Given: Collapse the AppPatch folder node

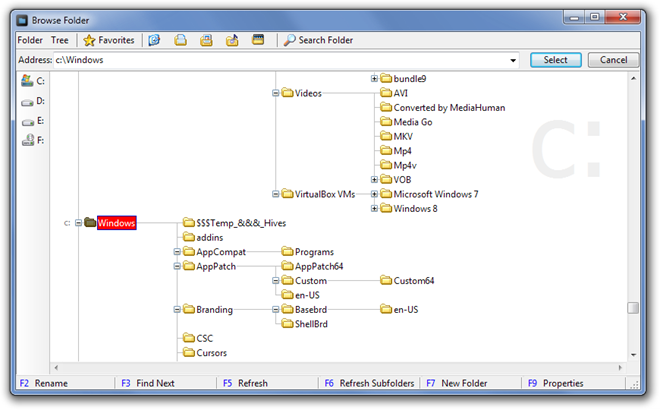Looking at the screenshot, I should (x=177, y=266).
